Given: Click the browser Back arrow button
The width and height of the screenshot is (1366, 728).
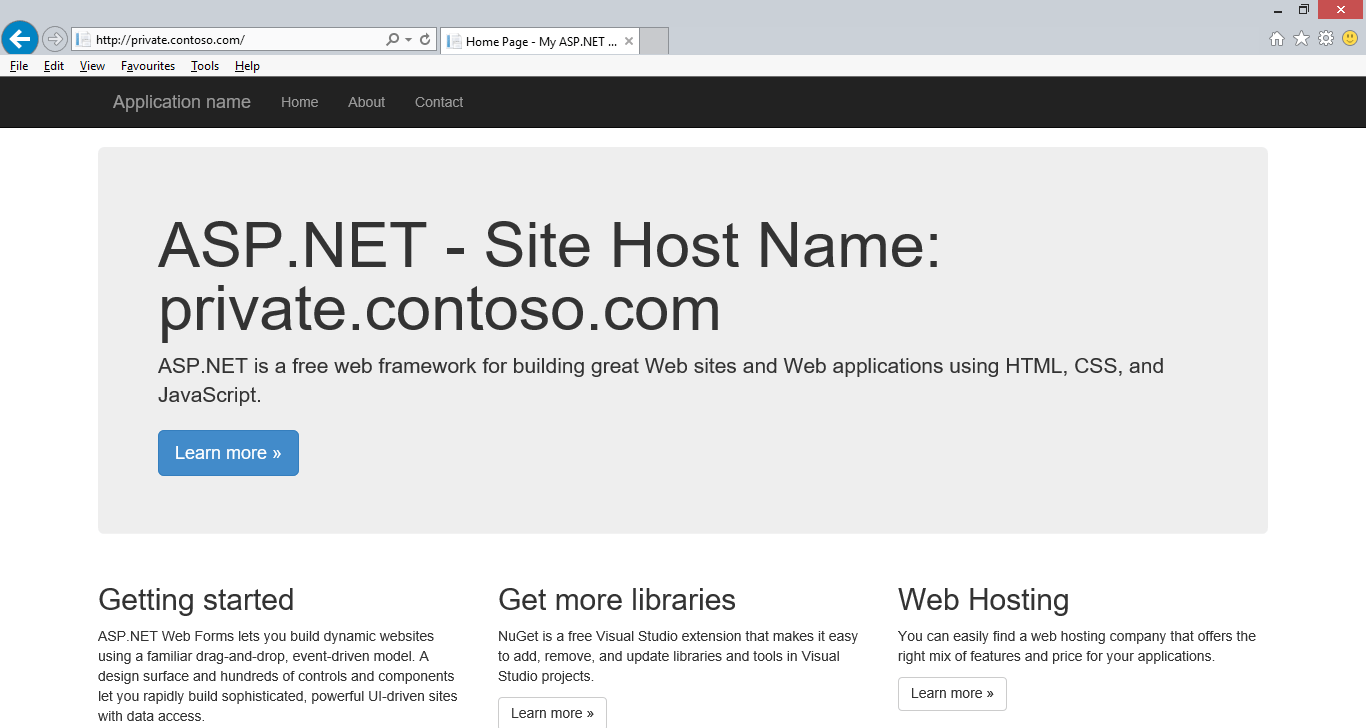Looking at the screenshot, I should tap(20, 39).
